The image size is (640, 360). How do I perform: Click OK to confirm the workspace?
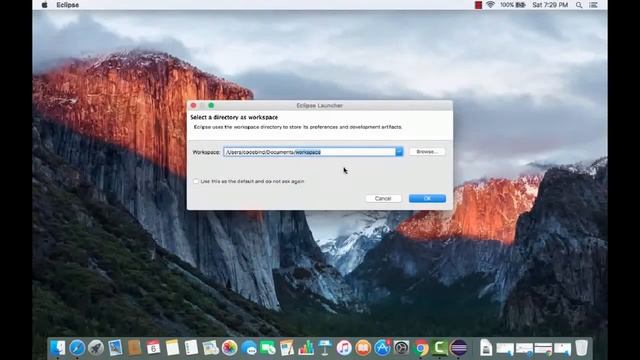click(x=427, y=198)
